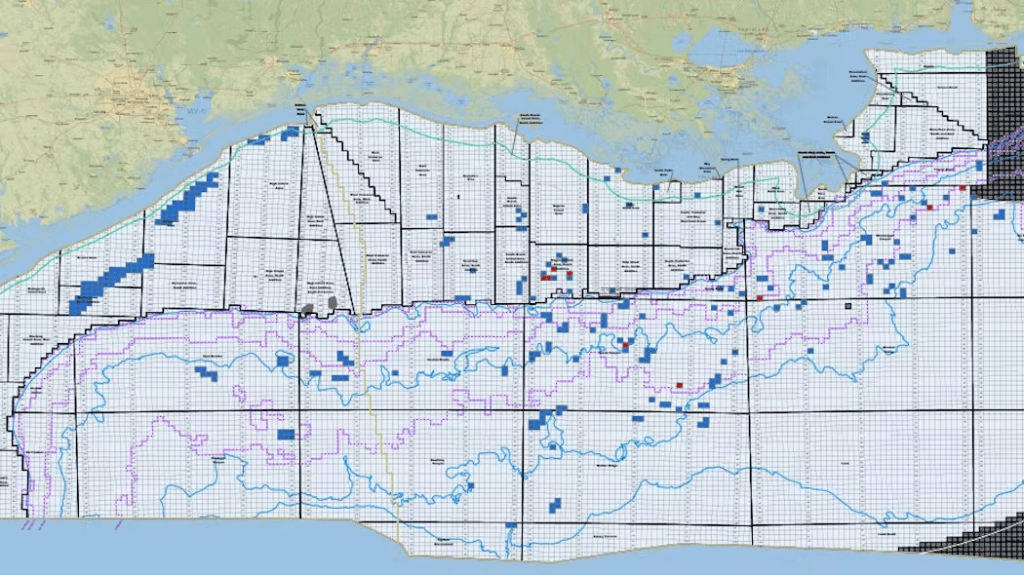Pick the isolated red block in central deepwater
1024x575 pixels.
pyautogui.click(x=678, y=384)
